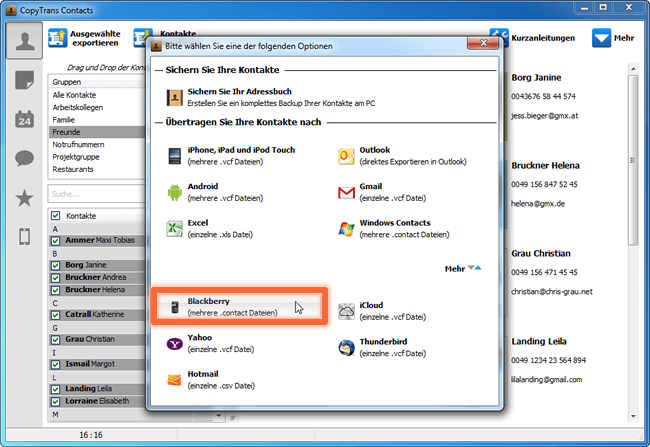Uncheck Grau Christian checkbox
Viewport: 650px width, 447px height.
click(x=55, y=340)
